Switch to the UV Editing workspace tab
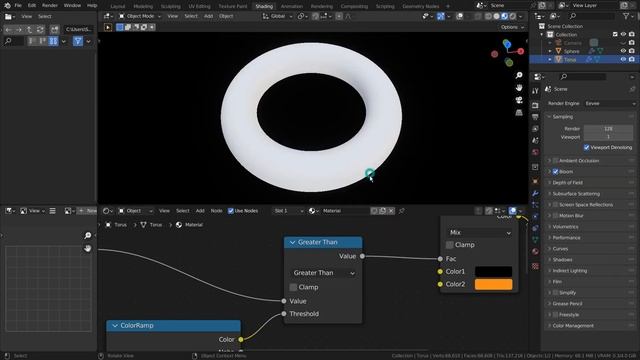 (200, 6)
